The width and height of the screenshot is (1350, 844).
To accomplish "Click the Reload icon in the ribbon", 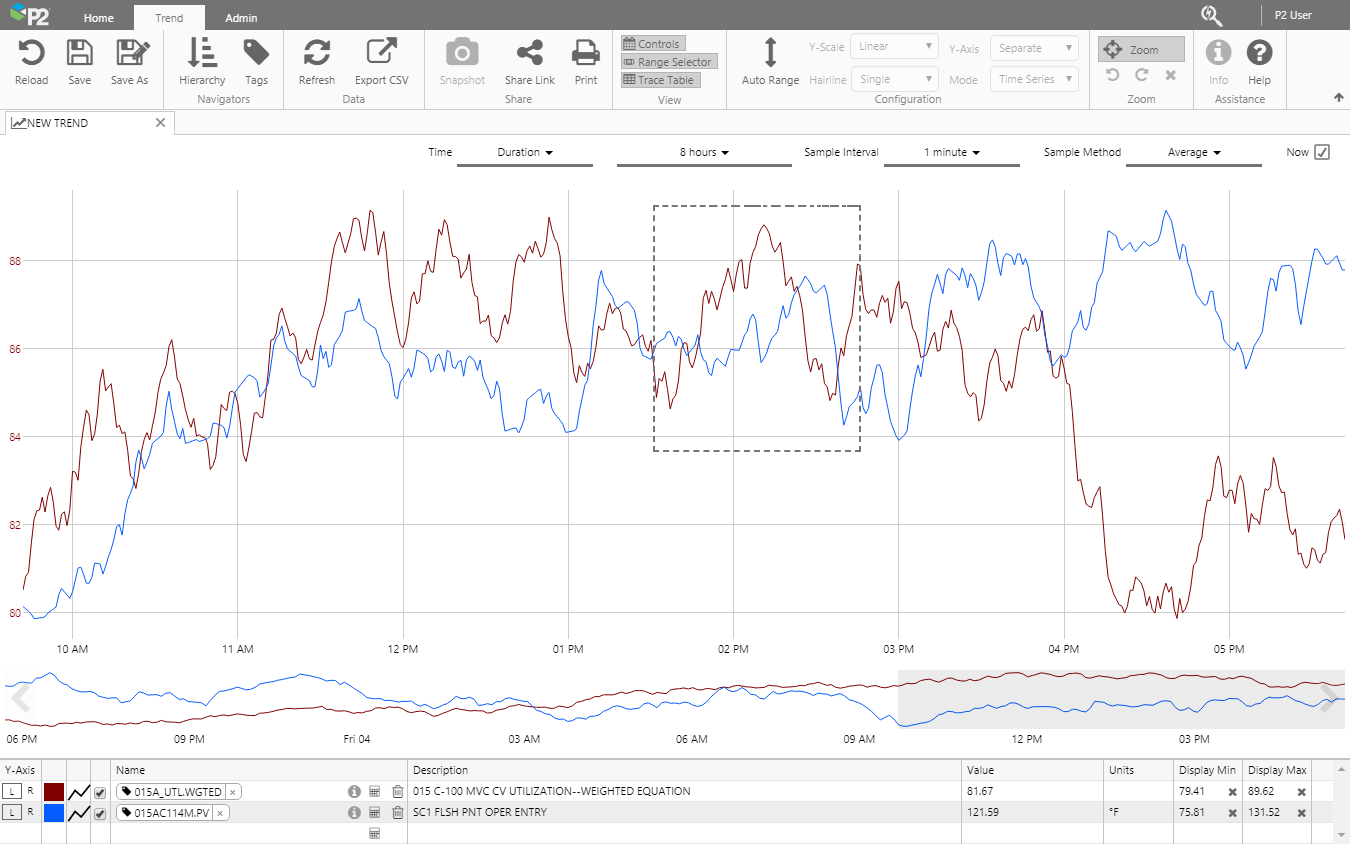I will [x=31, y=53].
